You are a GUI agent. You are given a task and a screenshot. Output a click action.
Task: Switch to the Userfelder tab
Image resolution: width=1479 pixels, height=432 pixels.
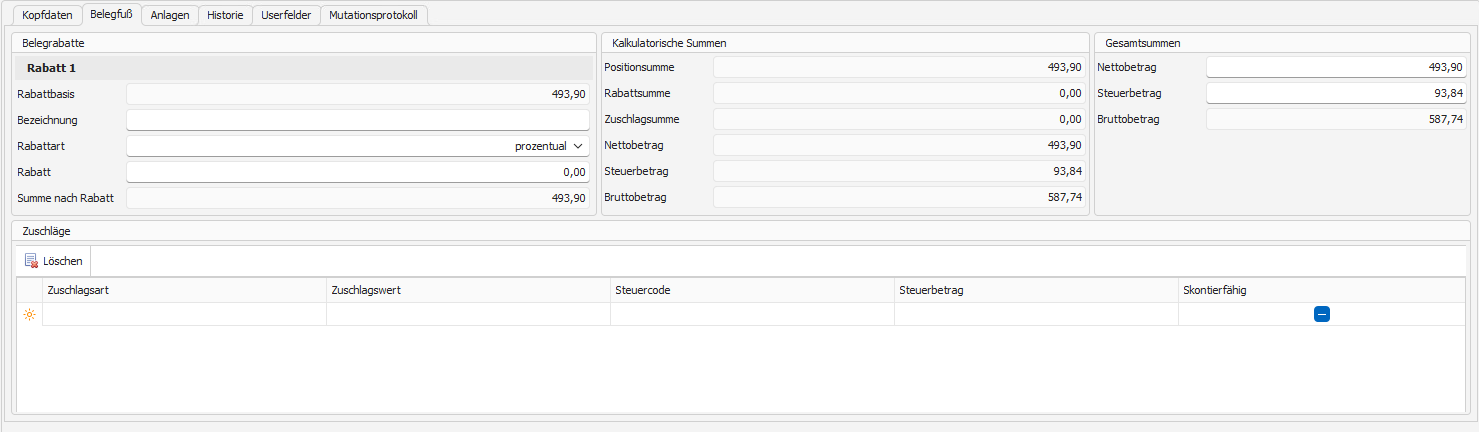(x=286, y=16)
